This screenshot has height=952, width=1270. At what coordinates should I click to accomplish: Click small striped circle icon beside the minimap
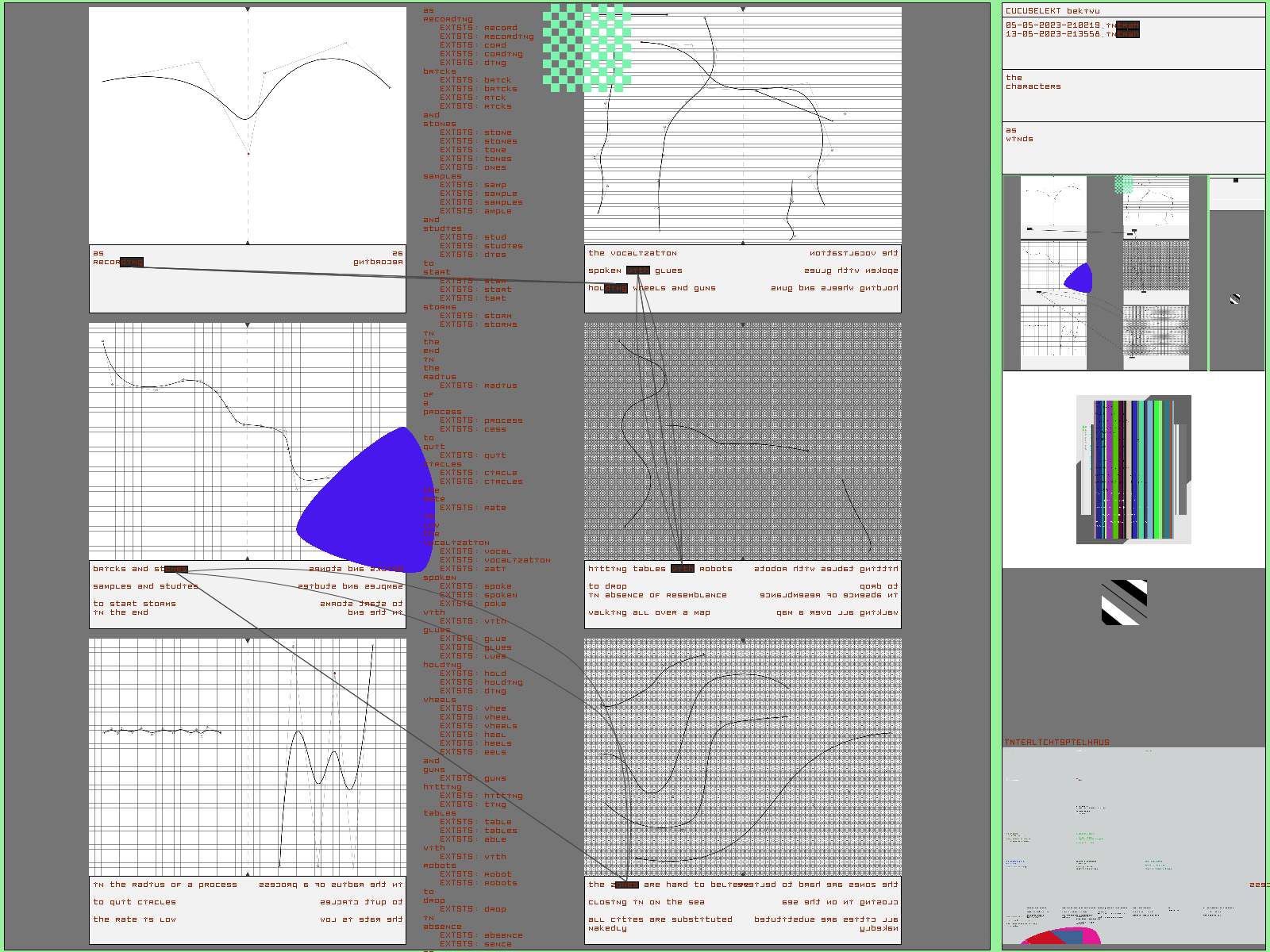click(1235, 299)
